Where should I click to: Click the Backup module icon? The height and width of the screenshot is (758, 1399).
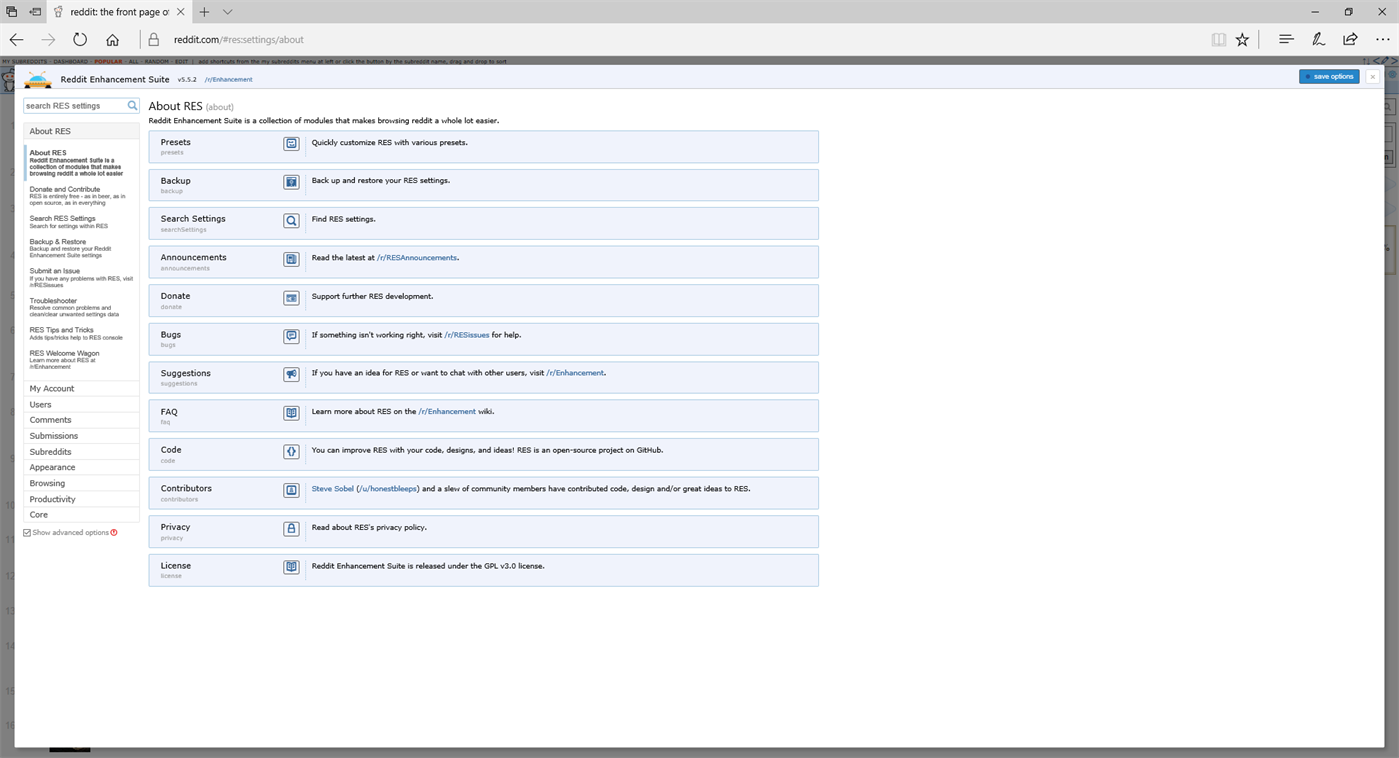pyautogui.click(x=291, y=182)
